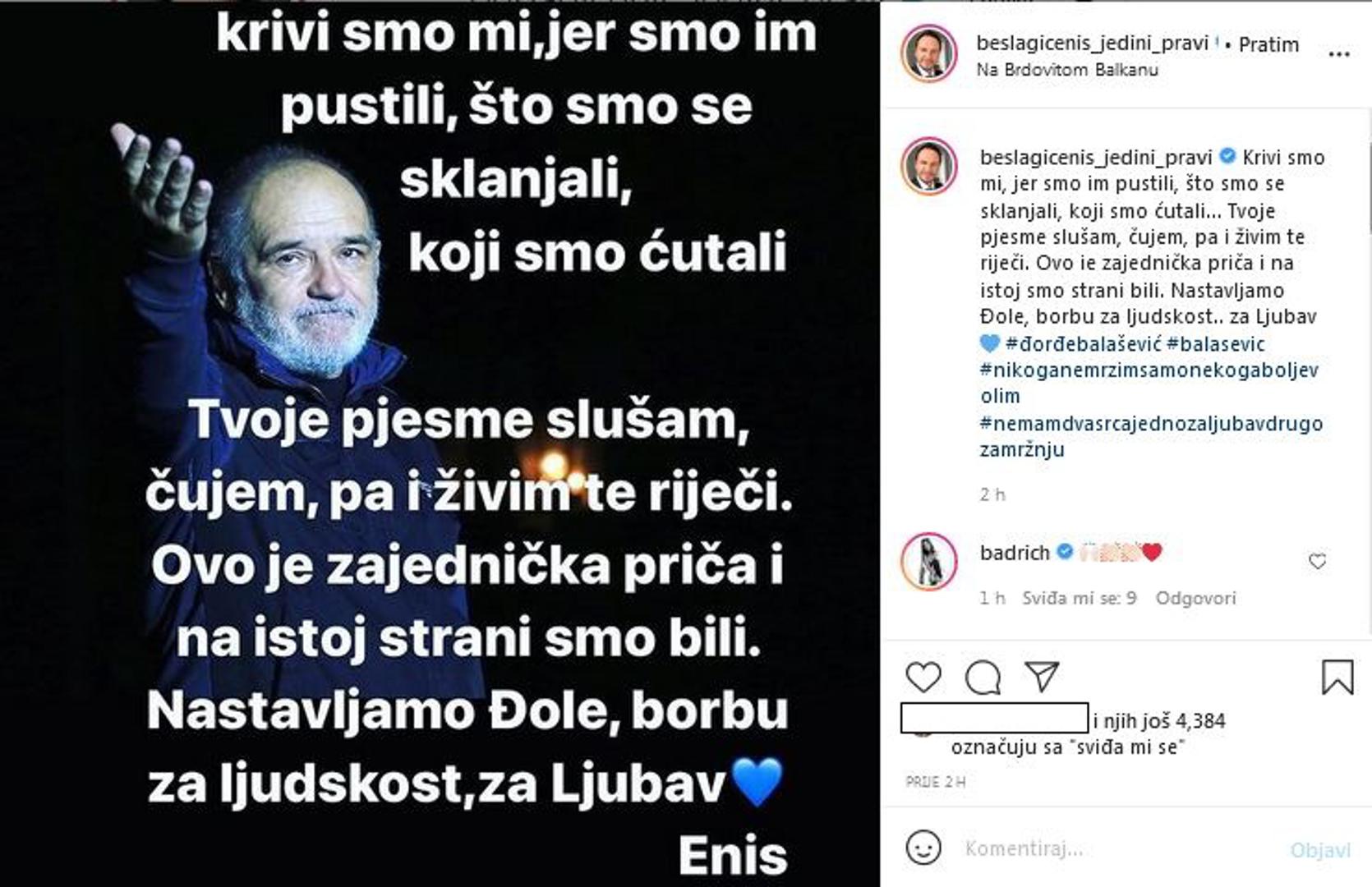The width and height of the screenshot is (1372, 887).
Task: Open the three-dot more options menu
Action: pyautogui.click(x=1339, y=54)
